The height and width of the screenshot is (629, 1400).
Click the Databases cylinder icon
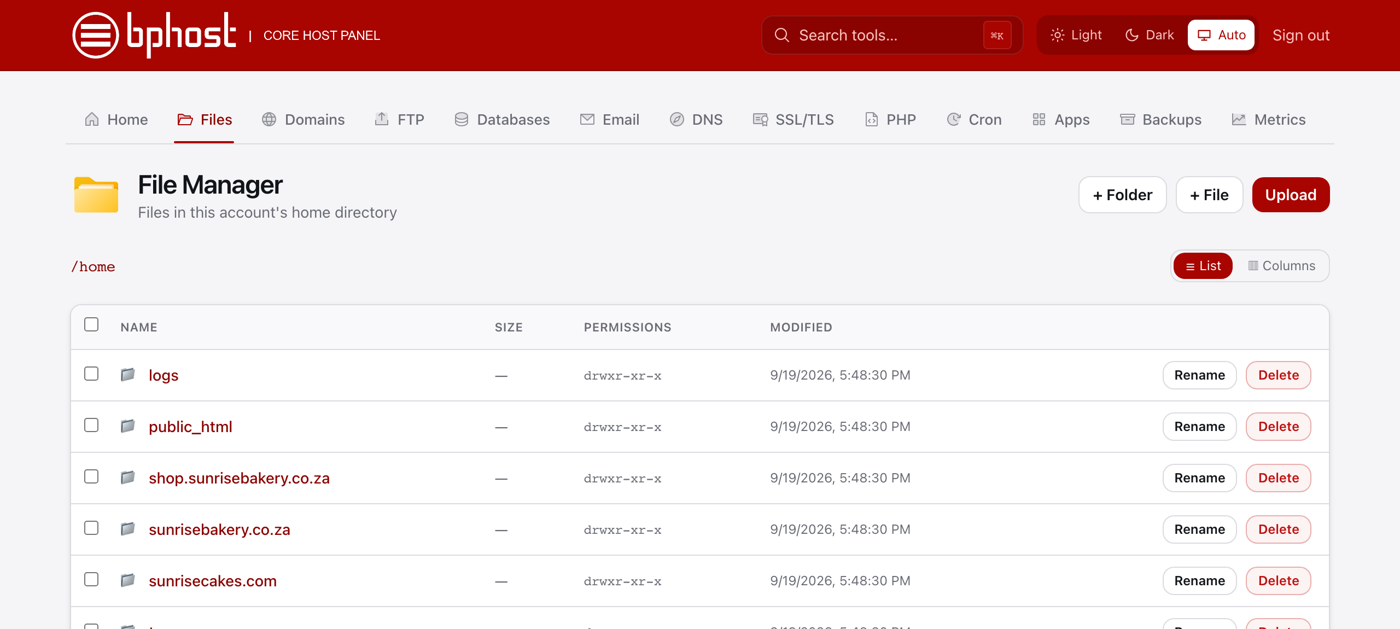tap(461, 119)
